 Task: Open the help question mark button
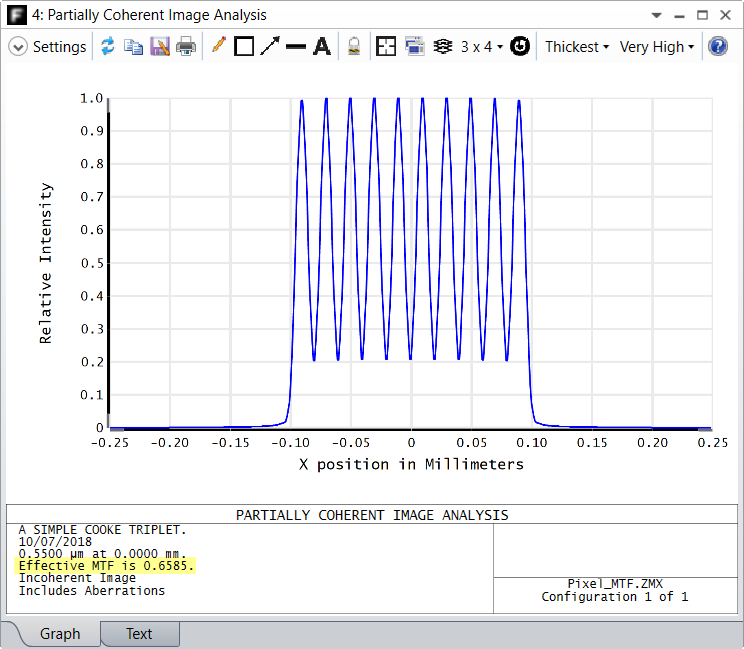[718, 46]
